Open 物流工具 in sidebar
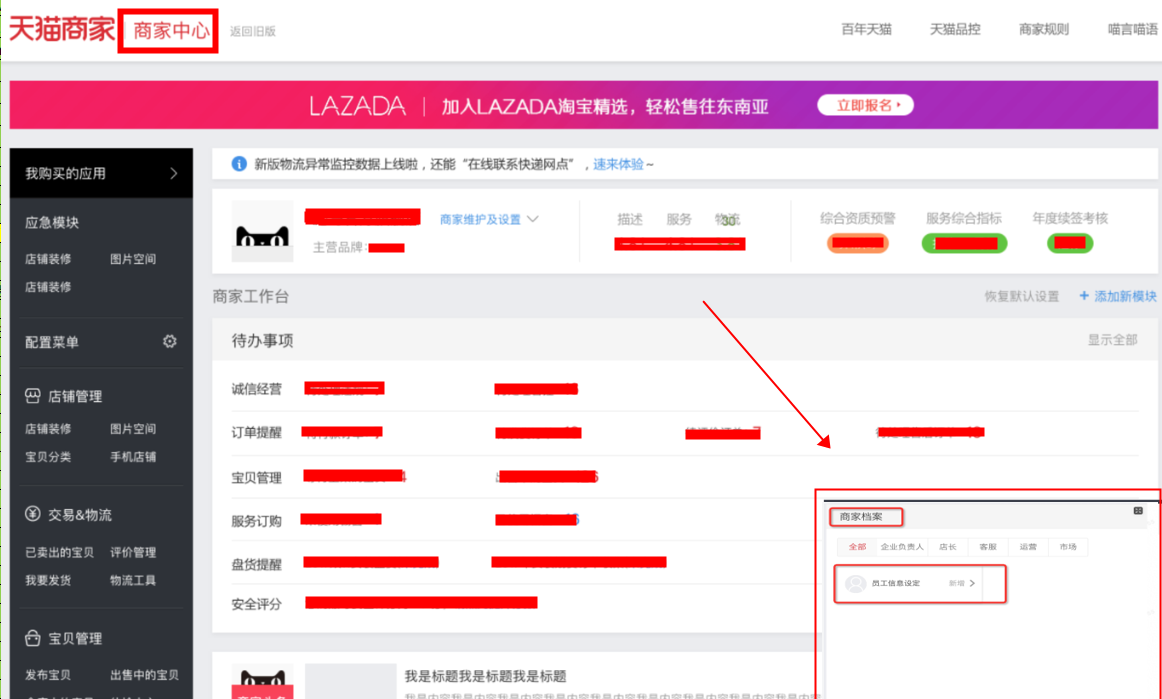The image size is (1162, 699). click(133, 580)
